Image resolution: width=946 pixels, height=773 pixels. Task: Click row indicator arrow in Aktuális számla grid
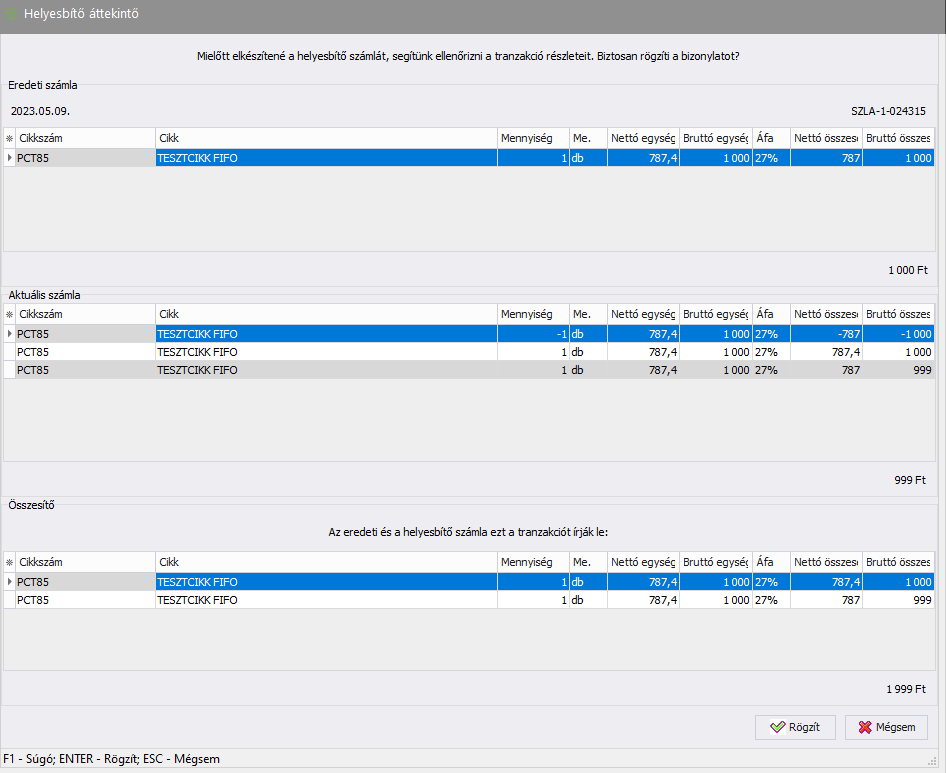pyautogui.click(x=10, y=334)
